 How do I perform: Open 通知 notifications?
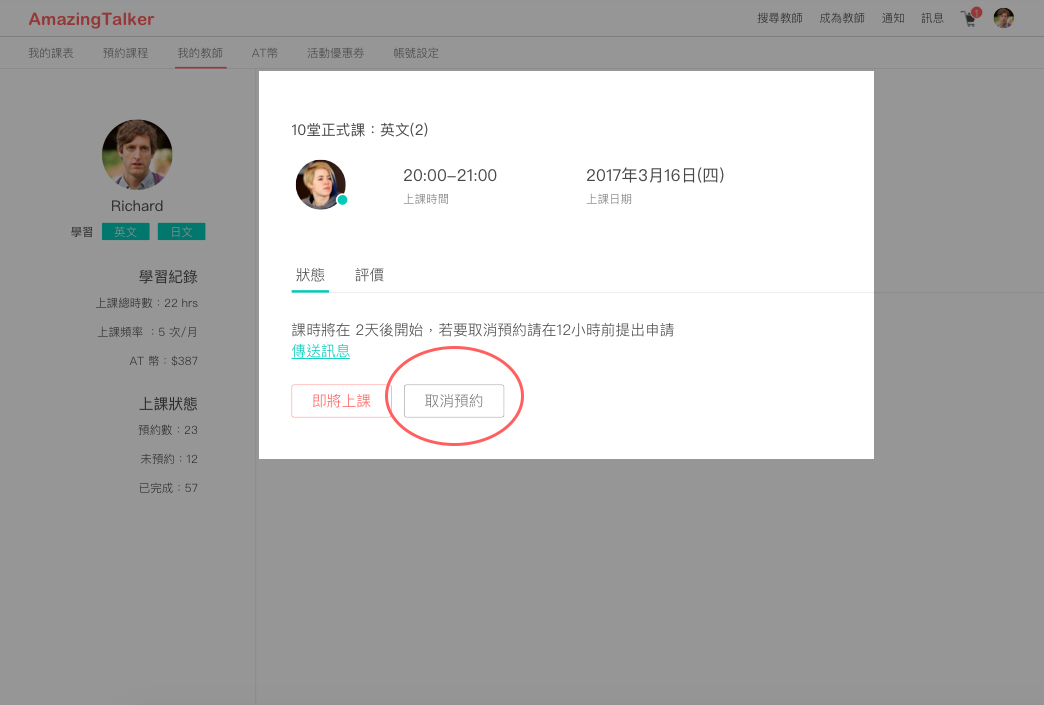pyautogui.click(x=893, y=18)
